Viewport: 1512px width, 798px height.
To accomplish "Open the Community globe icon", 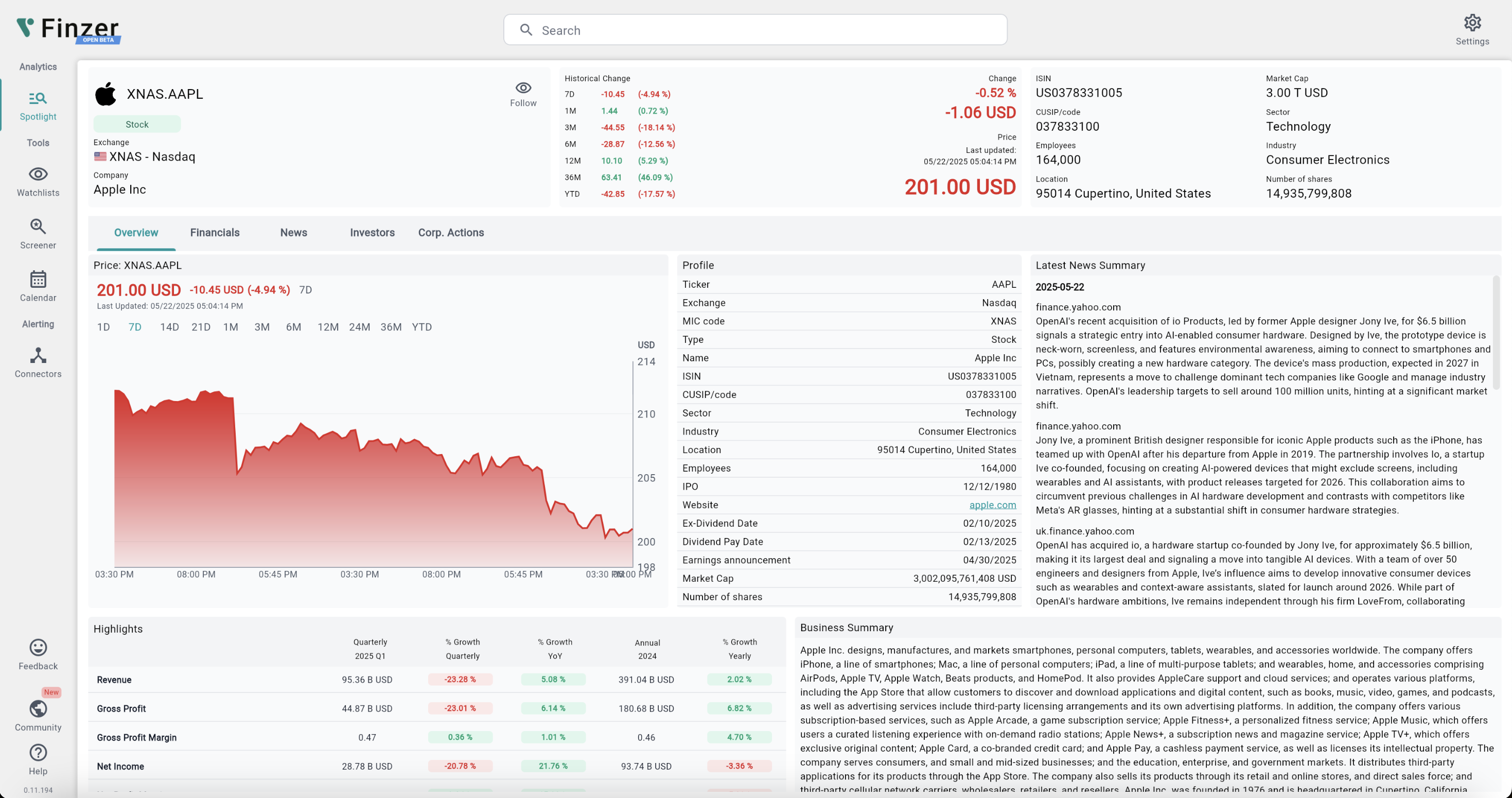I will click(x=38, y=709).
